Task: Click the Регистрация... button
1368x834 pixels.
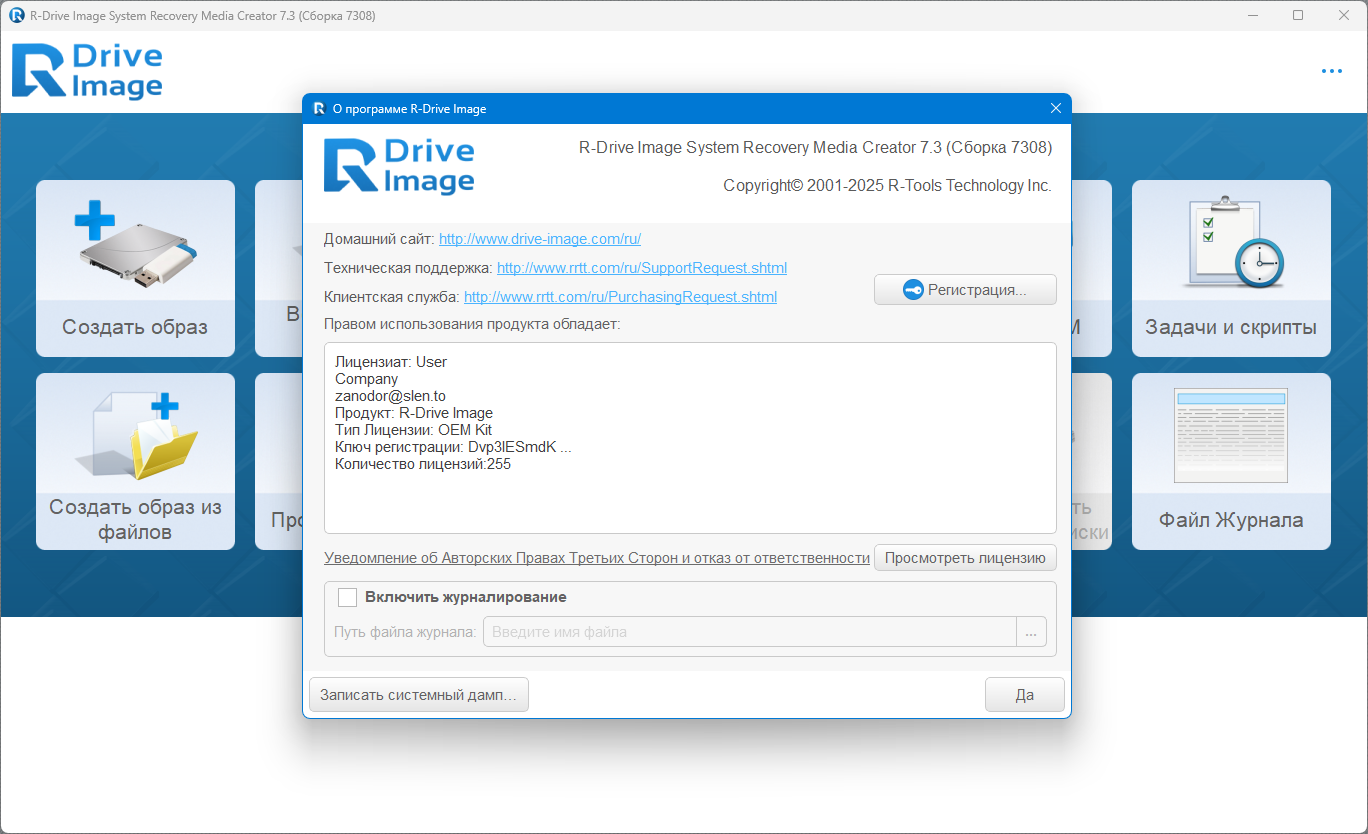Action: pyautogui.click(x=965, y=290)
